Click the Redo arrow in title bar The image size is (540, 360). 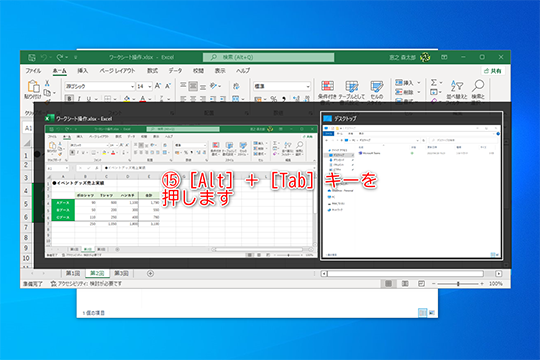[60, 57]
